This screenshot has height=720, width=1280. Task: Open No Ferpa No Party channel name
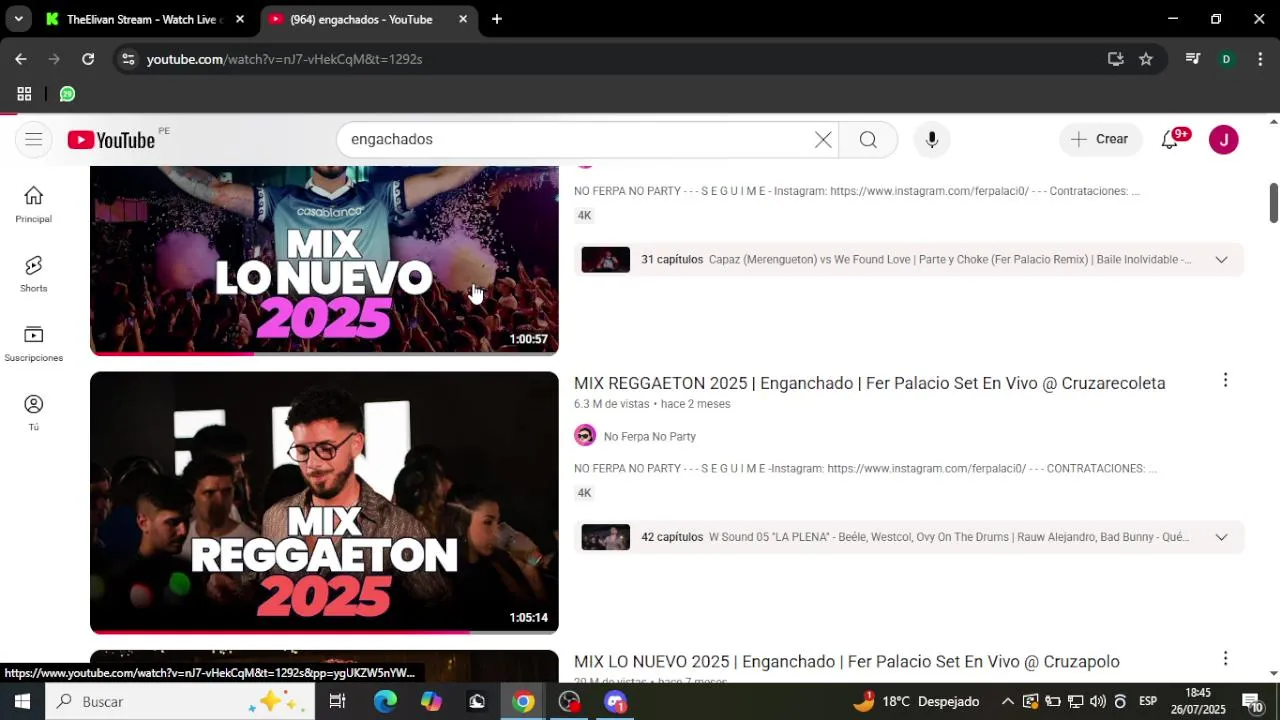650,437
